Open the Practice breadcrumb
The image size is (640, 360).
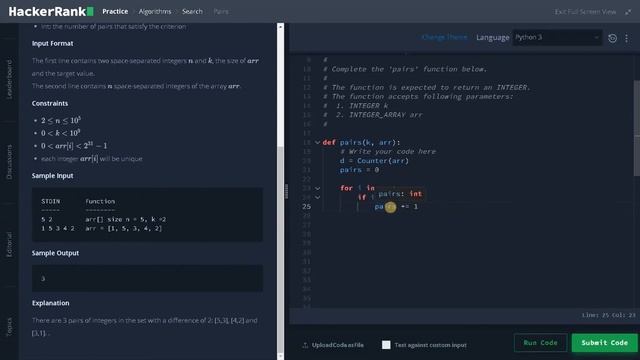click(115, 11)
